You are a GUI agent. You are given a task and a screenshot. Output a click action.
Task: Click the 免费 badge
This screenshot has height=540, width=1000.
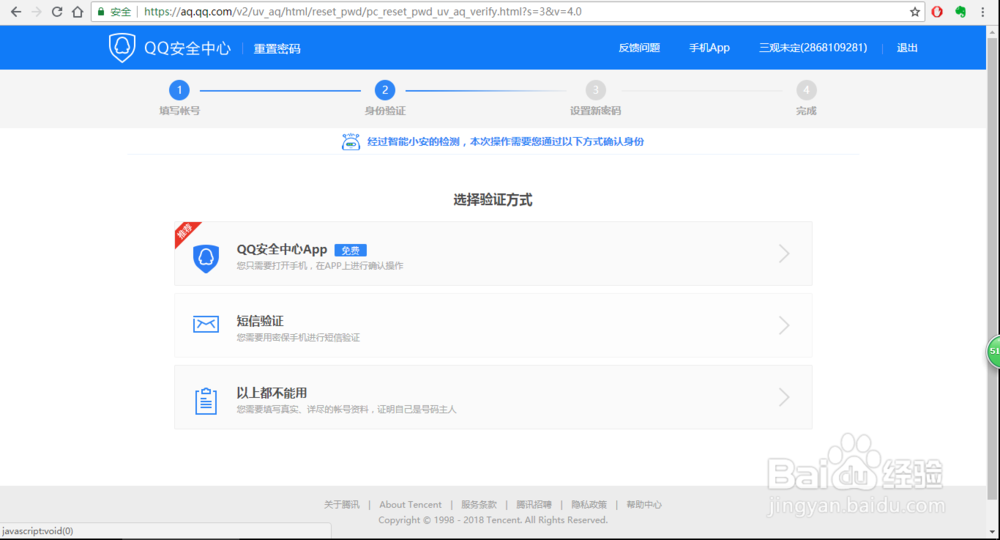(x=350, y=250)
